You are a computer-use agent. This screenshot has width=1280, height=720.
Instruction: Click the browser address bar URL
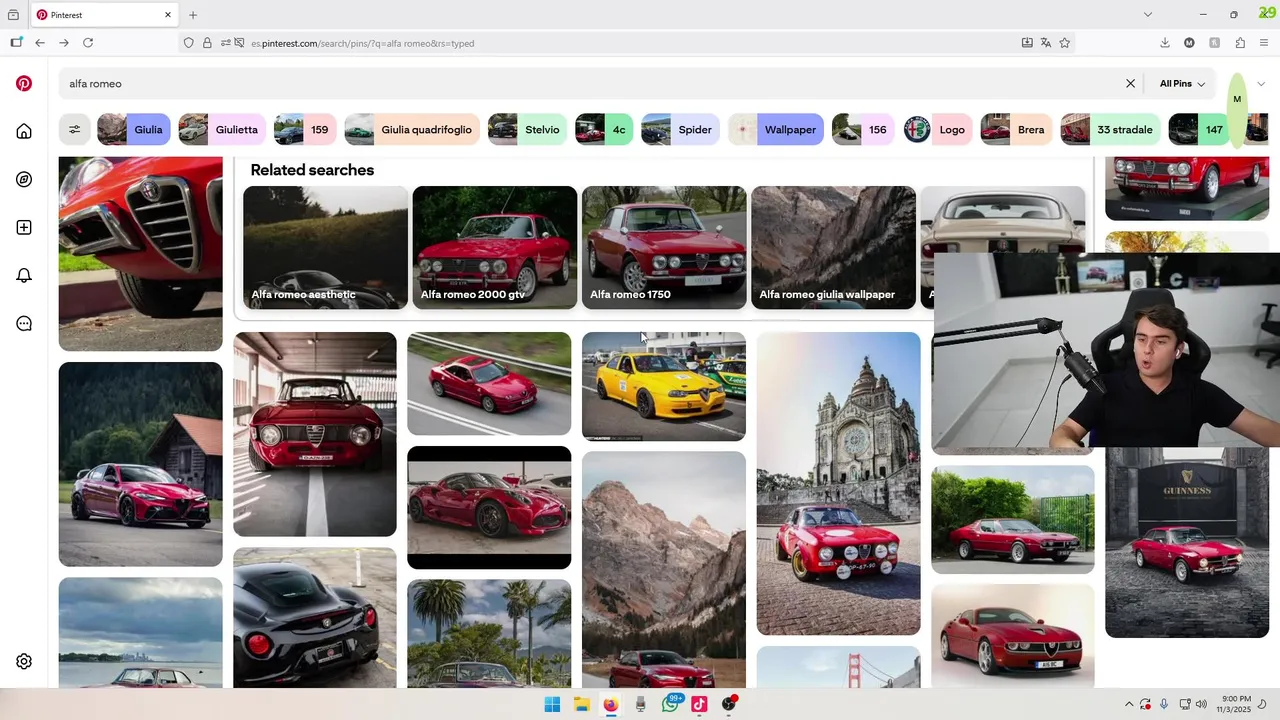pyautogui.click(x=362, y=43)
